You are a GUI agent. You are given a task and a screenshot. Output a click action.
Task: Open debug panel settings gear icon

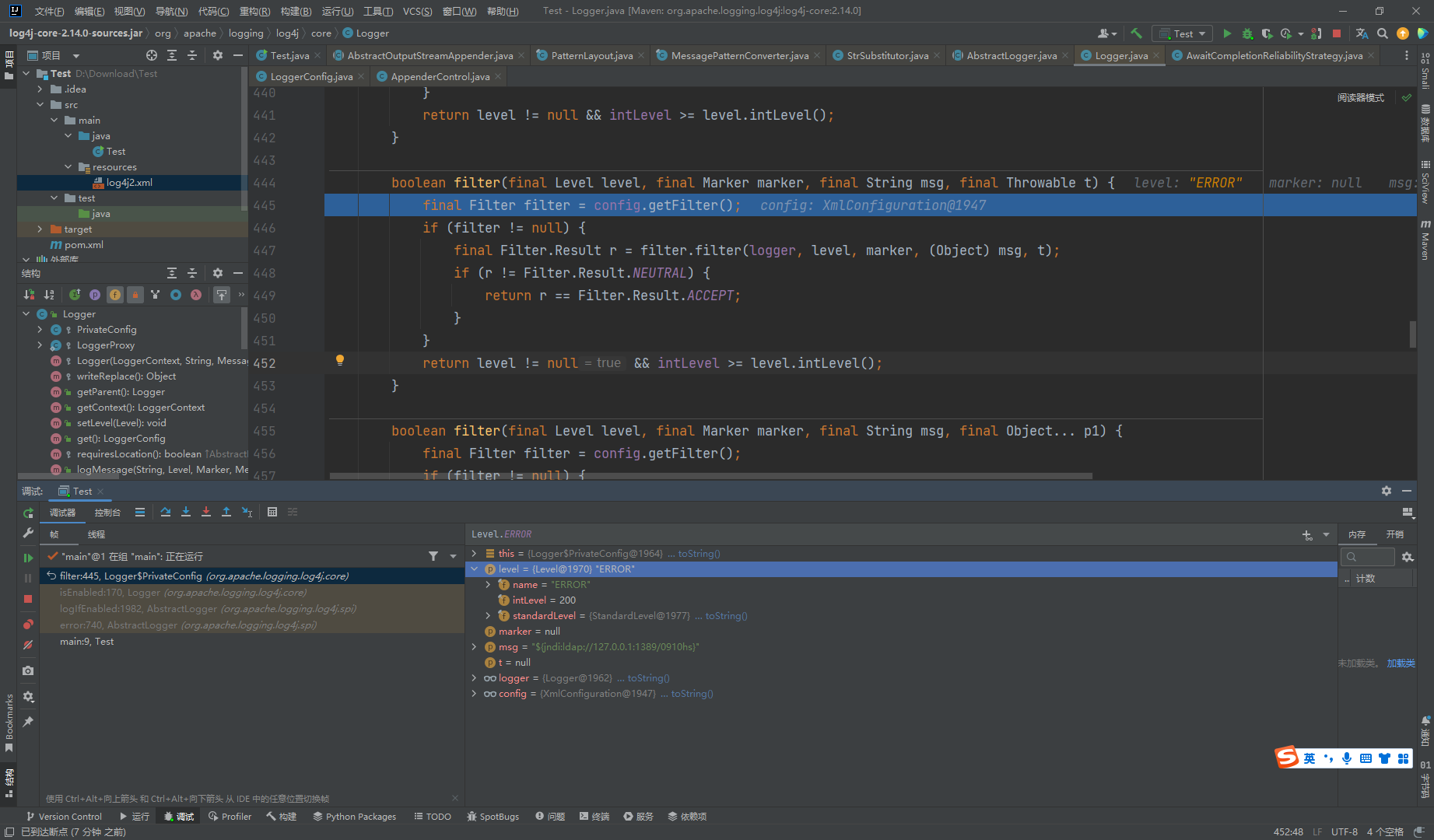coord(1387,491)
